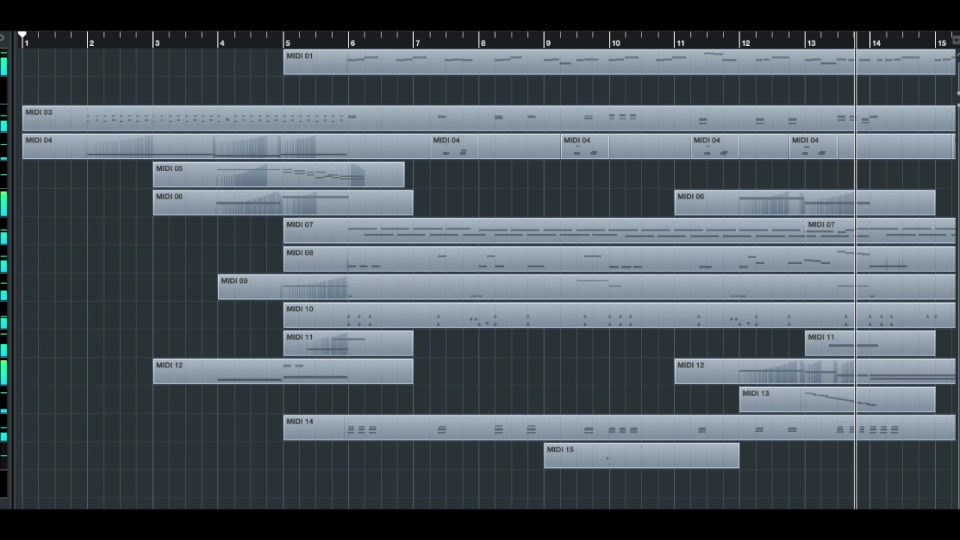Select the MIDI 06 clip starting at bar 3
The width and height of the screenshot is (960, 540).
tap(283, 203)
